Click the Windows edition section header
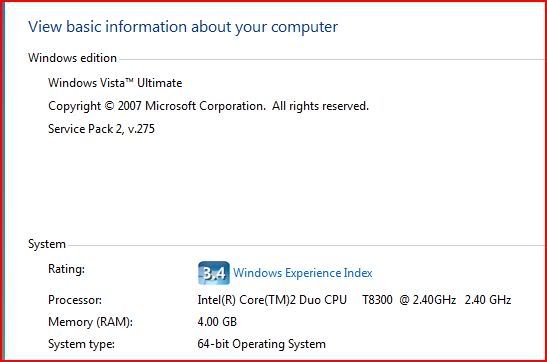Image resolution: width=547 pixels, height=362 pixels. coord(73,58)
